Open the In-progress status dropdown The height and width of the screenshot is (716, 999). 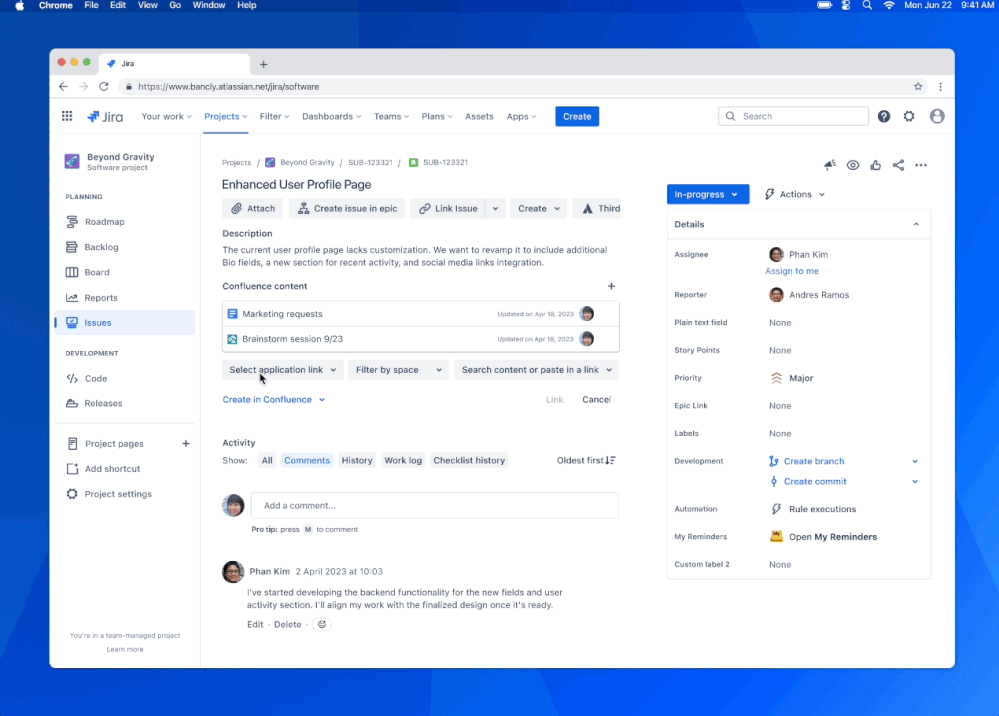[707, 193]
